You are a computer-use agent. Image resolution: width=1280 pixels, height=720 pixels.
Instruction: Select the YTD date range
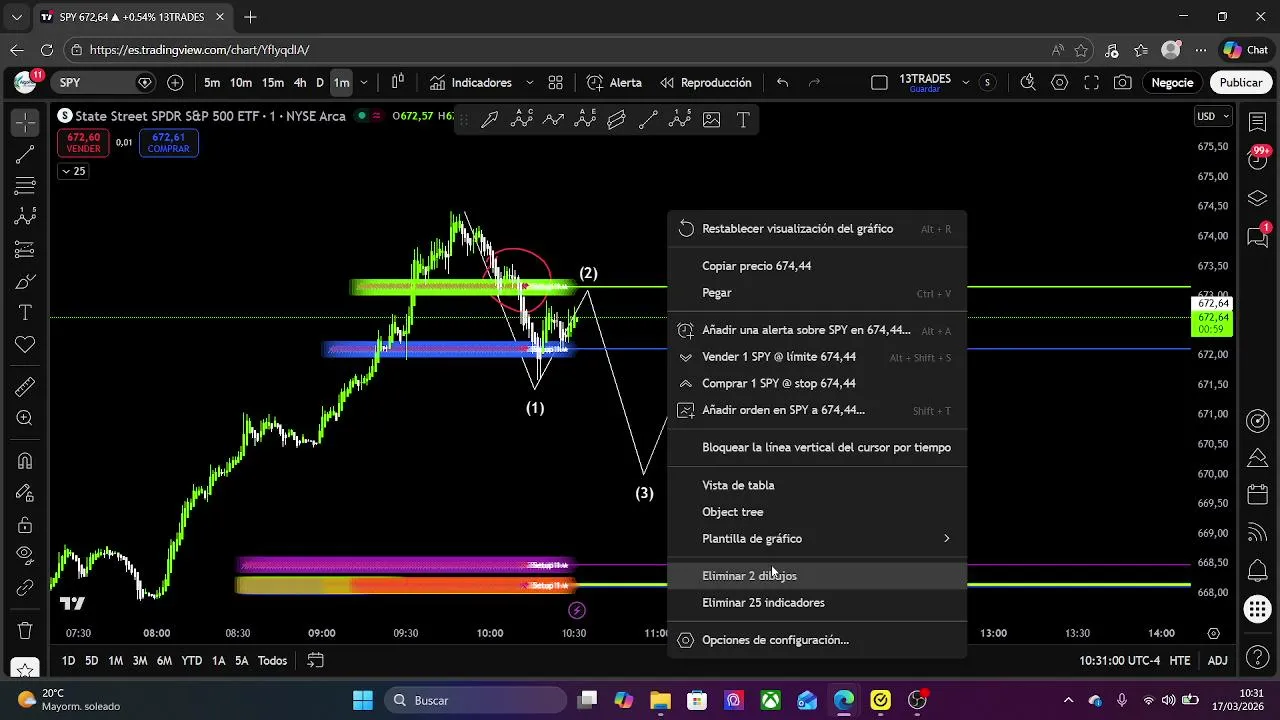pyautogui.click(x=191, y=661)
